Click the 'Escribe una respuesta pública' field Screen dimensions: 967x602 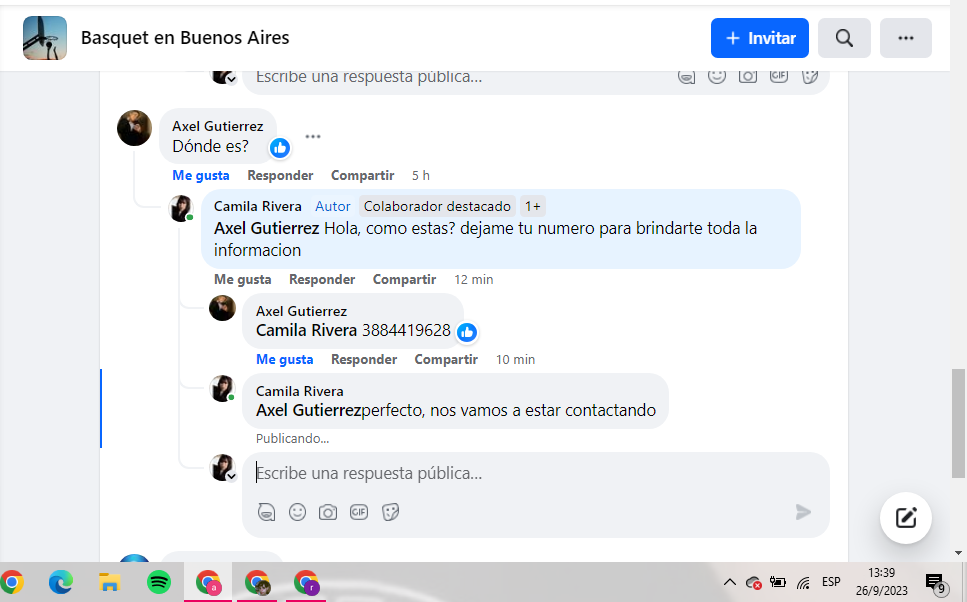click(530, 473)
